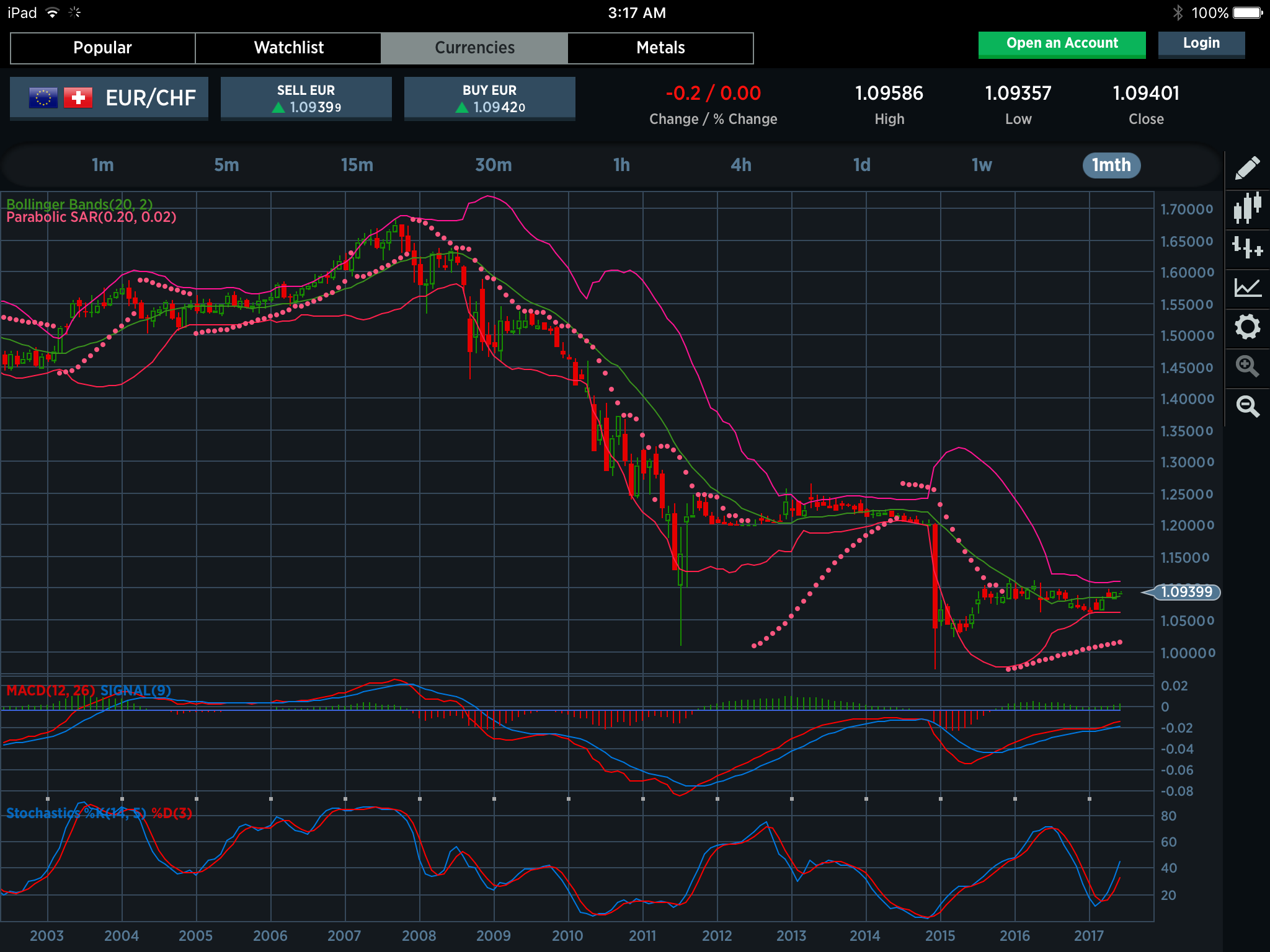The image size is (1270, 952).
Task: Tap the 1.70000 price axis label
Action: point(1187,209)
